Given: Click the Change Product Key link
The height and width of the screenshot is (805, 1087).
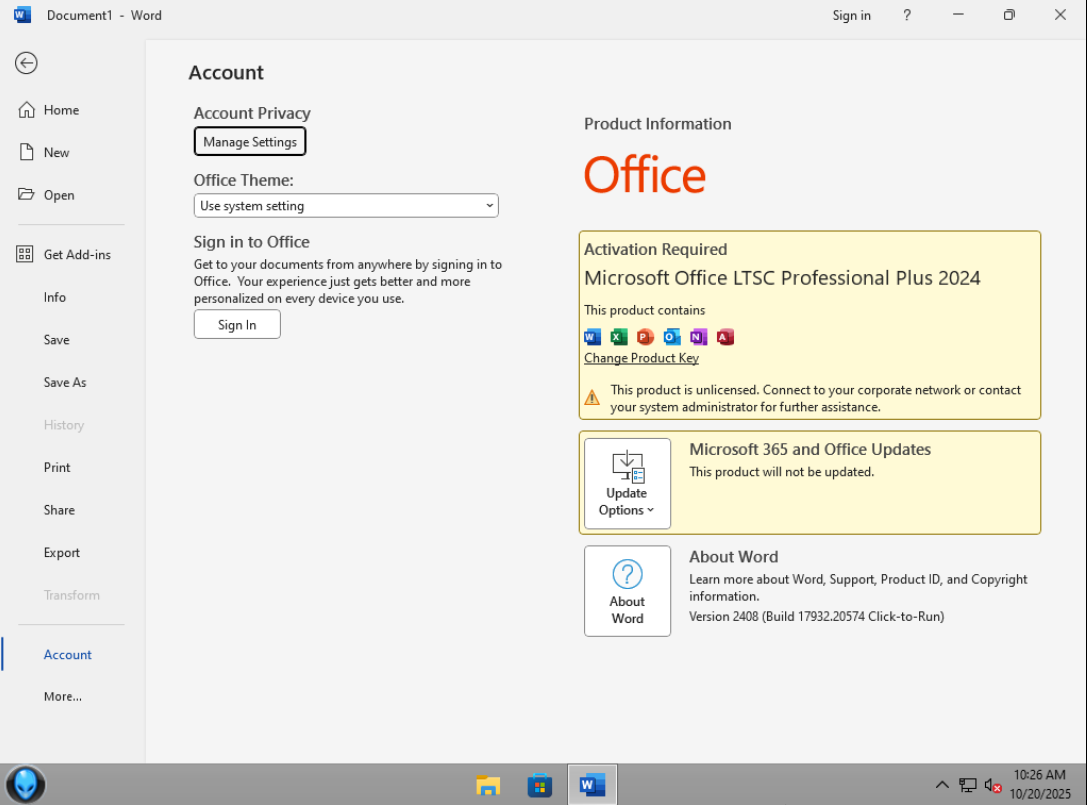Looking at the screenshot, I should click(x=641, y=358).
